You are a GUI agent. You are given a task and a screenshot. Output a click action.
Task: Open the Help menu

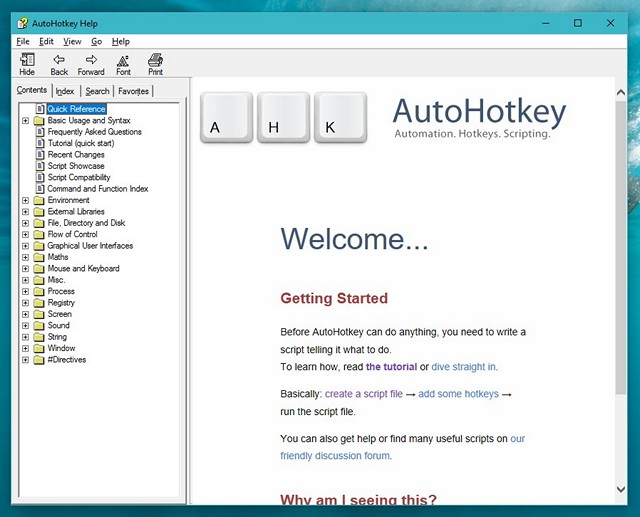[x=121, y=42]
